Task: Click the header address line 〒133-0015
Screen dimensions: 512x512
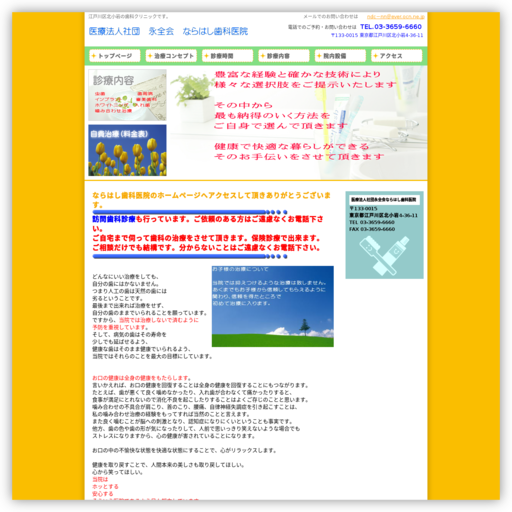Action: click(x=377, y=35)
